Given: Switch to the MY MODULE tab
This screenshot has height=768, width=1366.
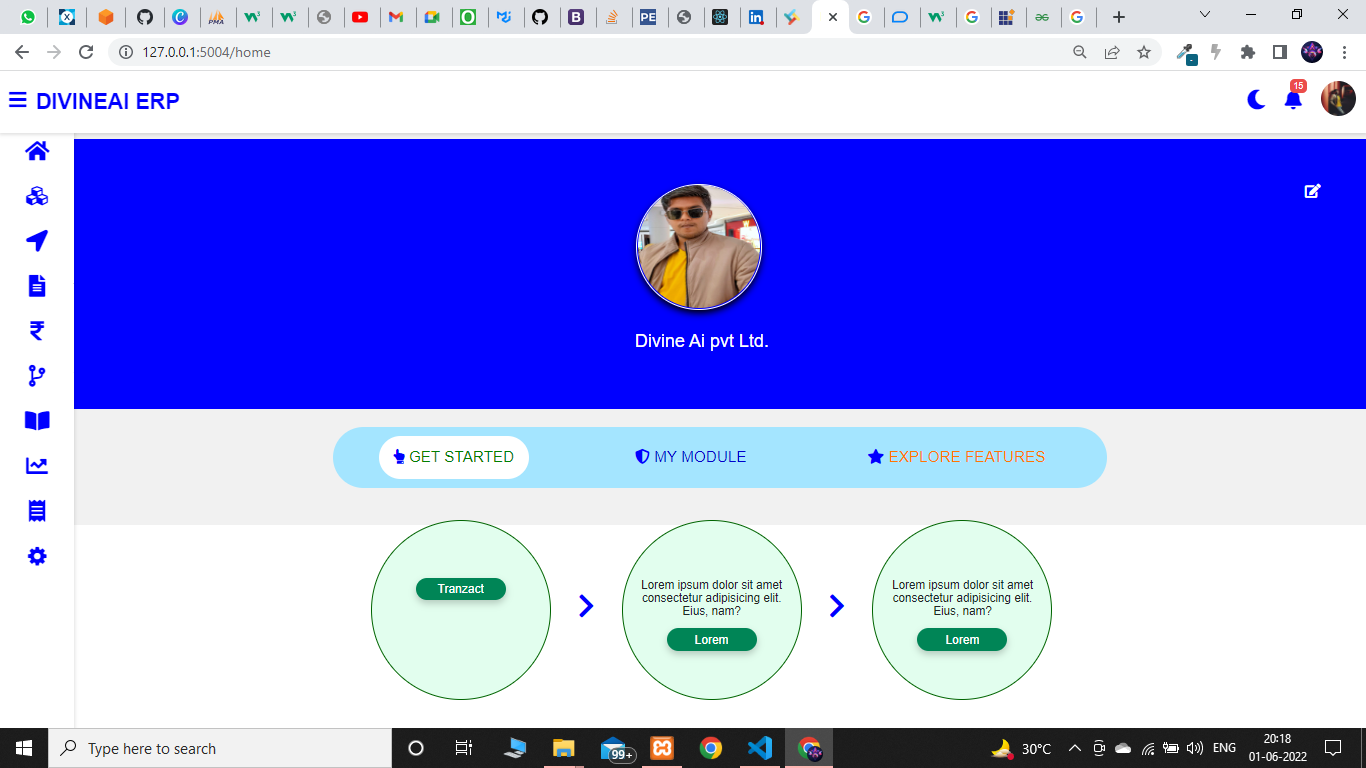Looking at the screenshot, I should [x=690, y=456].
